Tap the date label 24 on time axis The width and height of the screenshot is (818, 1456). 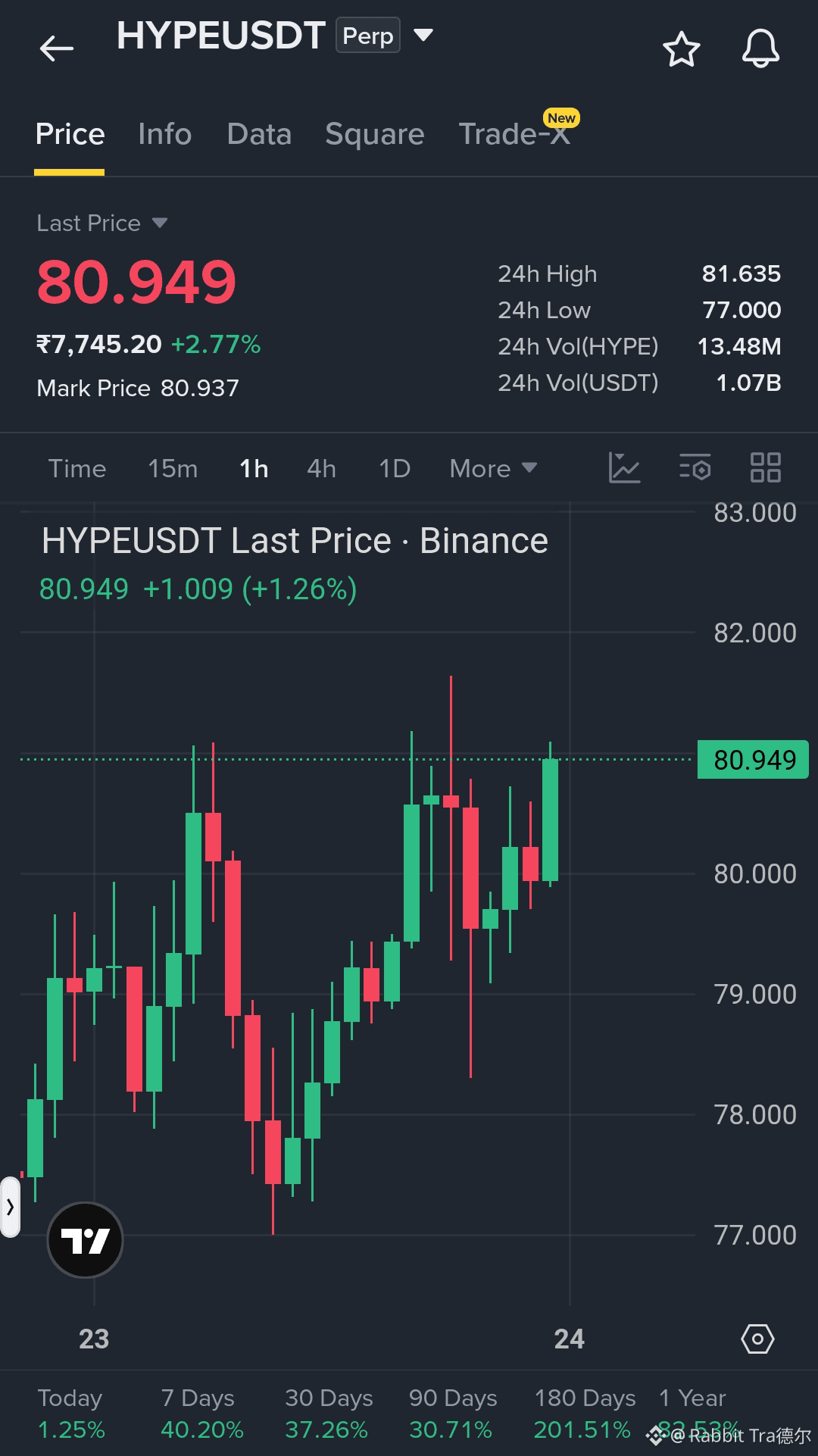coord(569,1339)
